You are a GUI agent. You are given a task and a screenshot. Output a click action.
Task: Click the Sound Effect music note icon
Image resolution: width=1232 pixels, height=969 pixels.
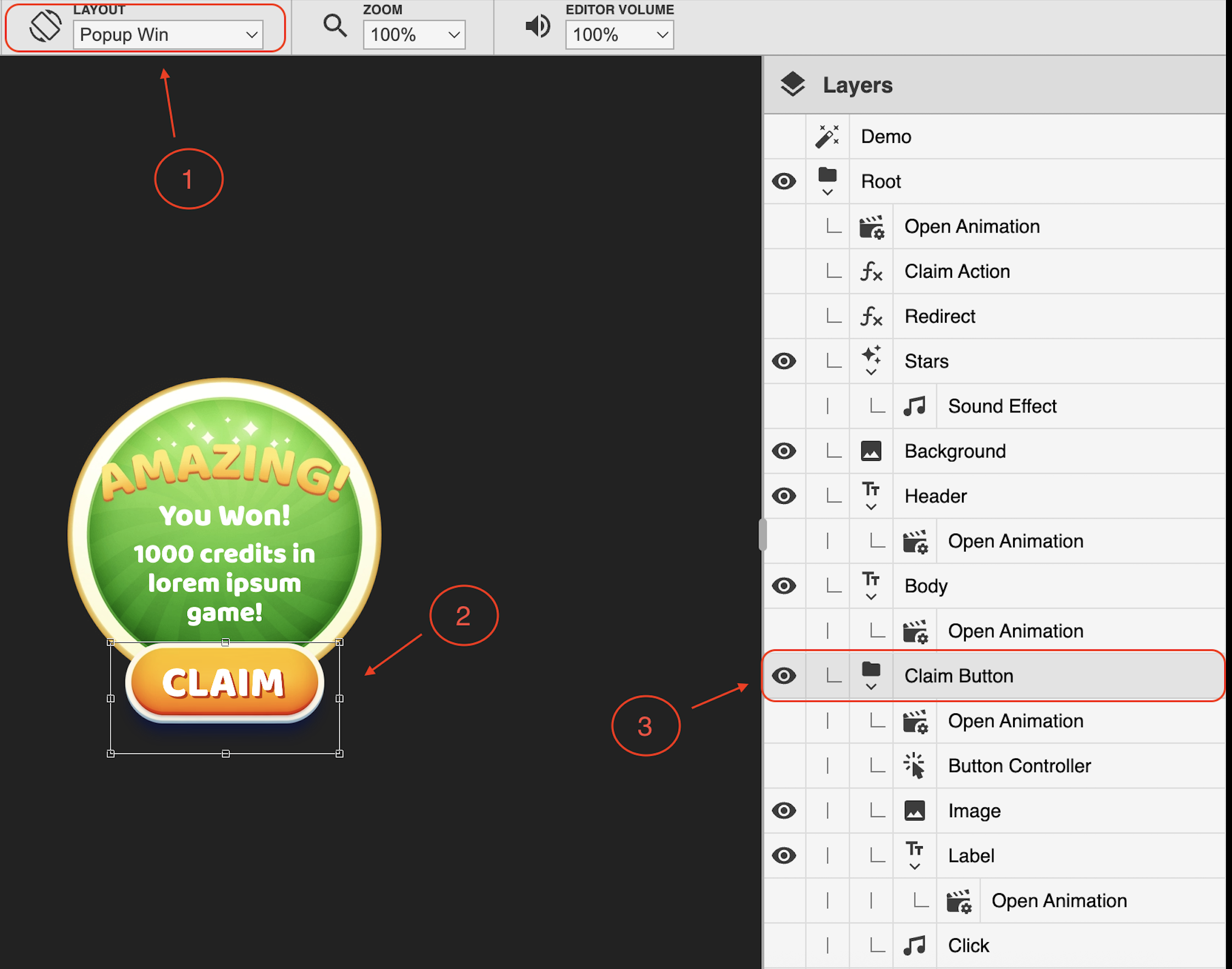(x=914, y=406)
